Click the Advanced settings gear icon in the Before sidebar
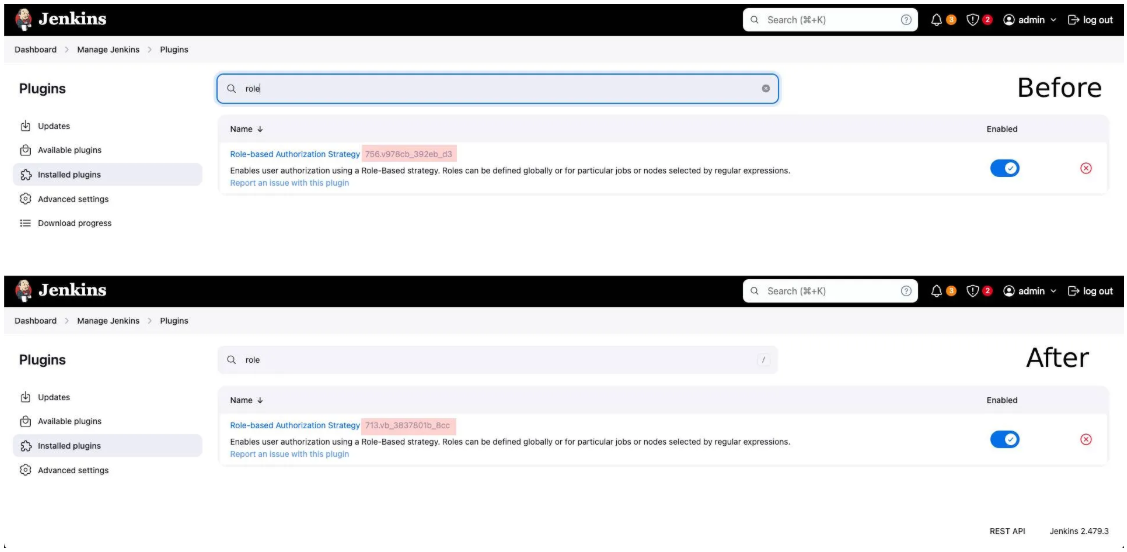The height and width of the screenshot is (552, 1127). [x=25, y=199]
